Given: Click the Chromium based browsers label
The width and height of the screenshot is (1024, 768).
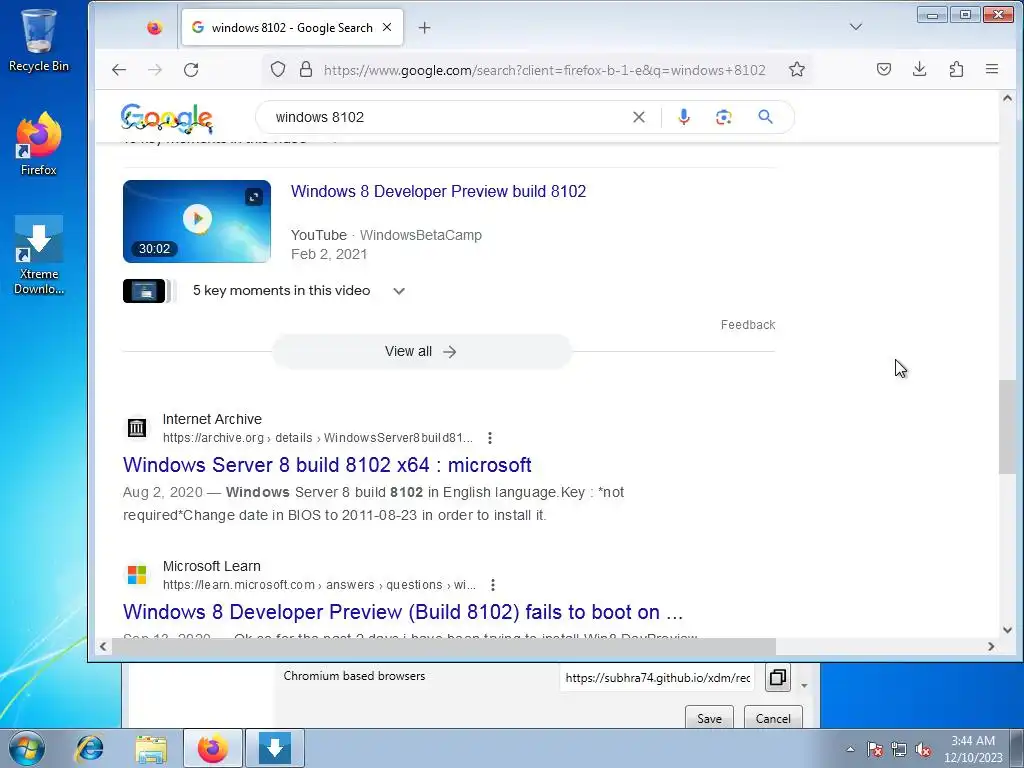Looking at the screenshot, I should tap(354, 676).
